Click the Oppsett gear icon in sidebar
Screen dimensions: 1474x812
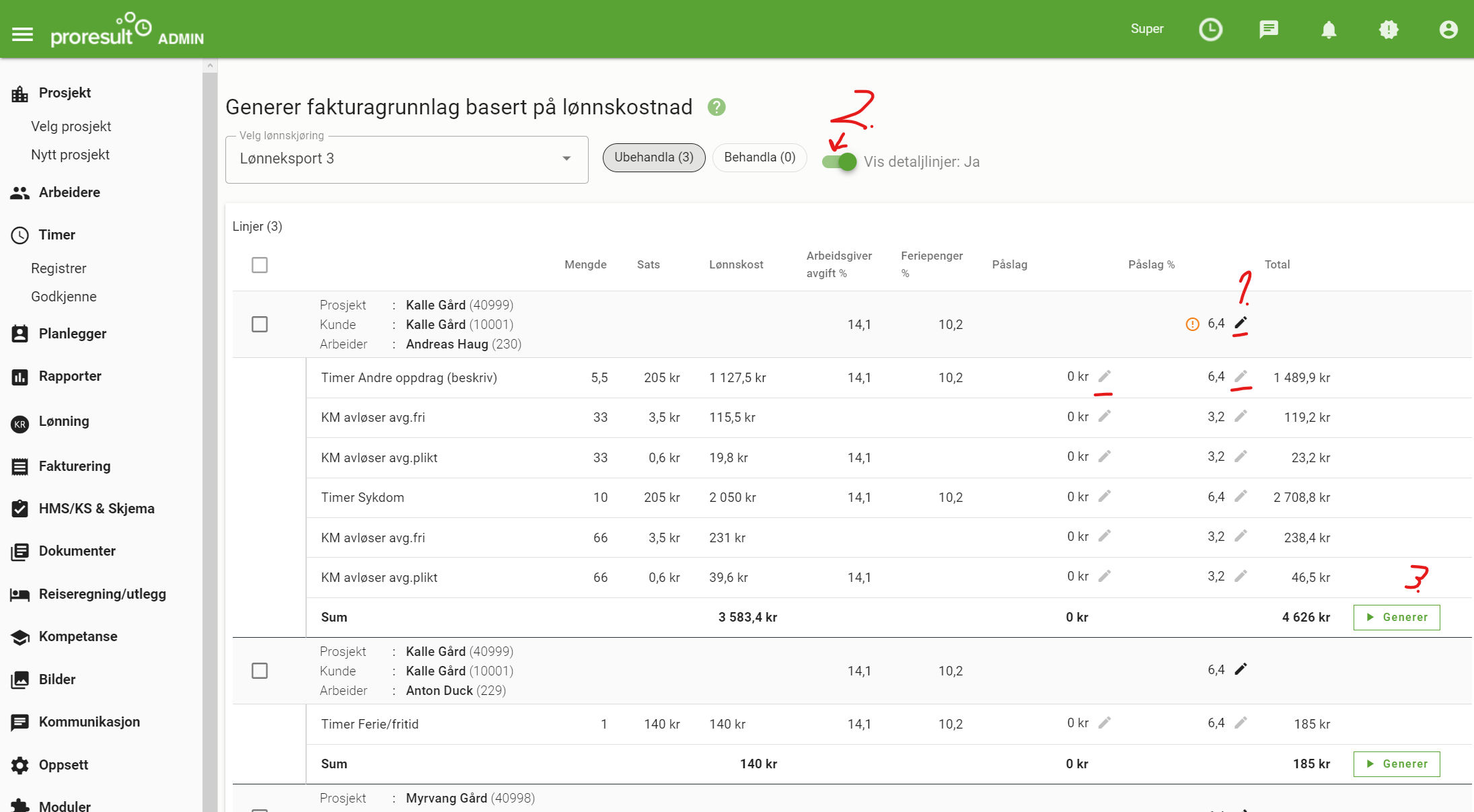[20, 766]
